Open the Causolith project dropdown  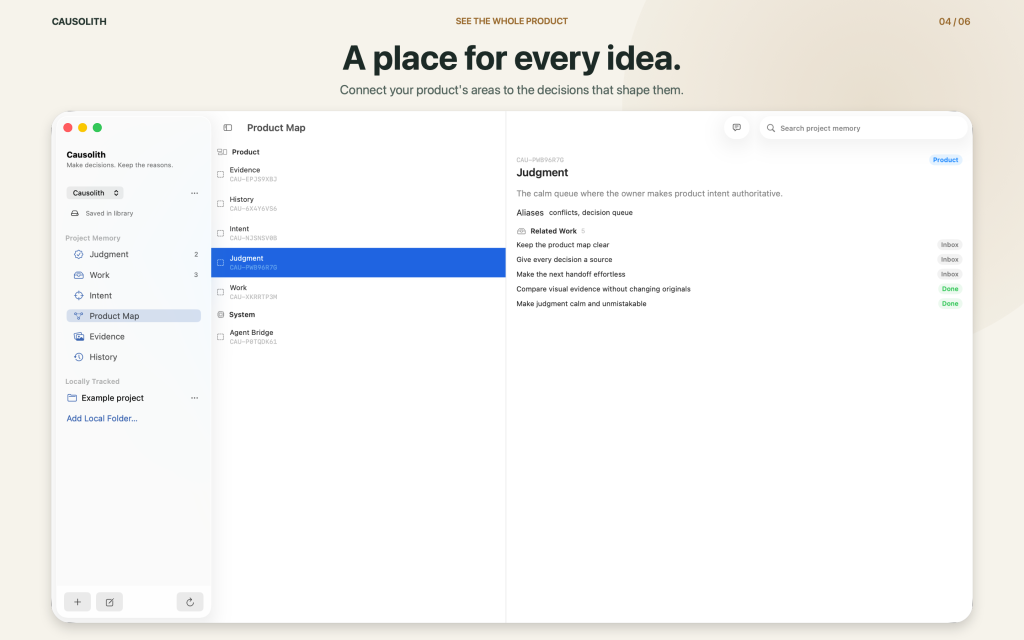[95, 193]
